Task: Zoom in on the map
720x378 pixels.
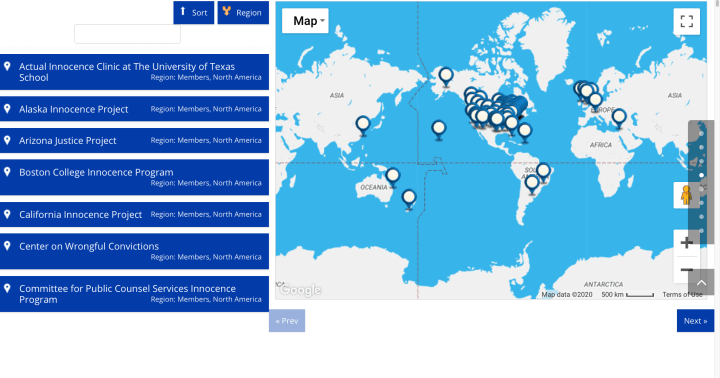Action: point(686,243)
